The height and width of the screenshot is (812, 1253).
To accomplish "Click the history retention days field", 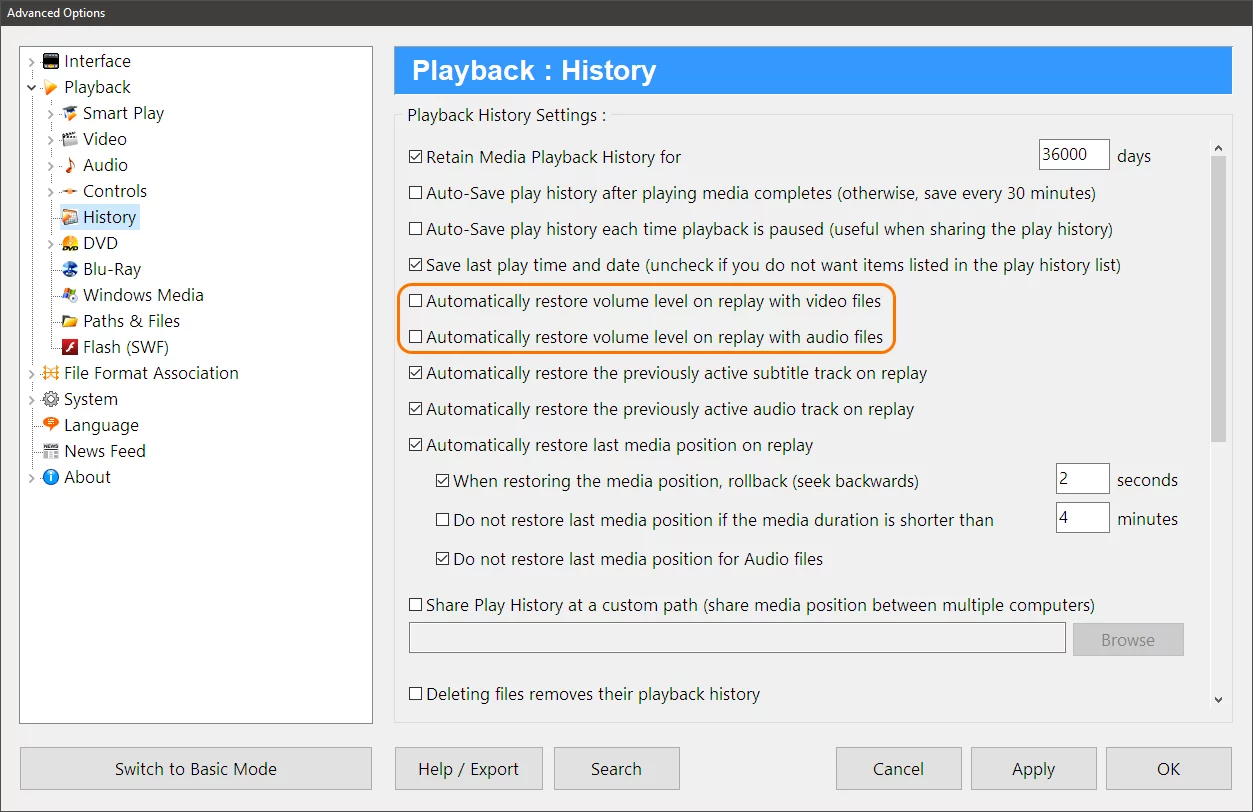I will [1075, 155].
